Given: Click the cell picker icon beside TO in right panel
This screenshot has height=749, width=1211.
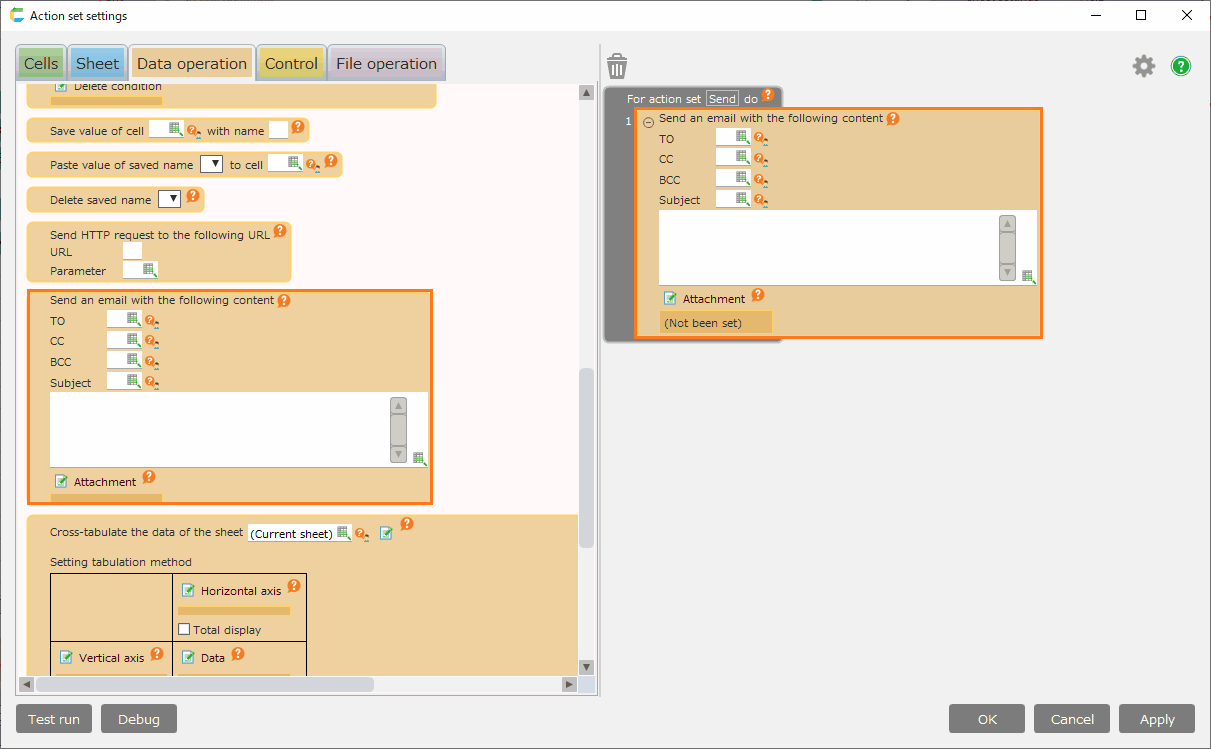Looking at the screenshot, I should coord(742,137).
